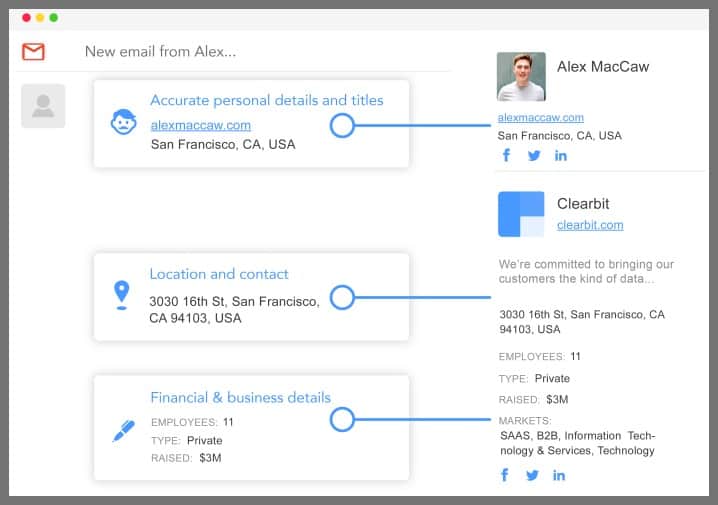This screenshot has width=718, height=505.
Task: Click the circle marker on personal details card
Action: pos(342,125)
